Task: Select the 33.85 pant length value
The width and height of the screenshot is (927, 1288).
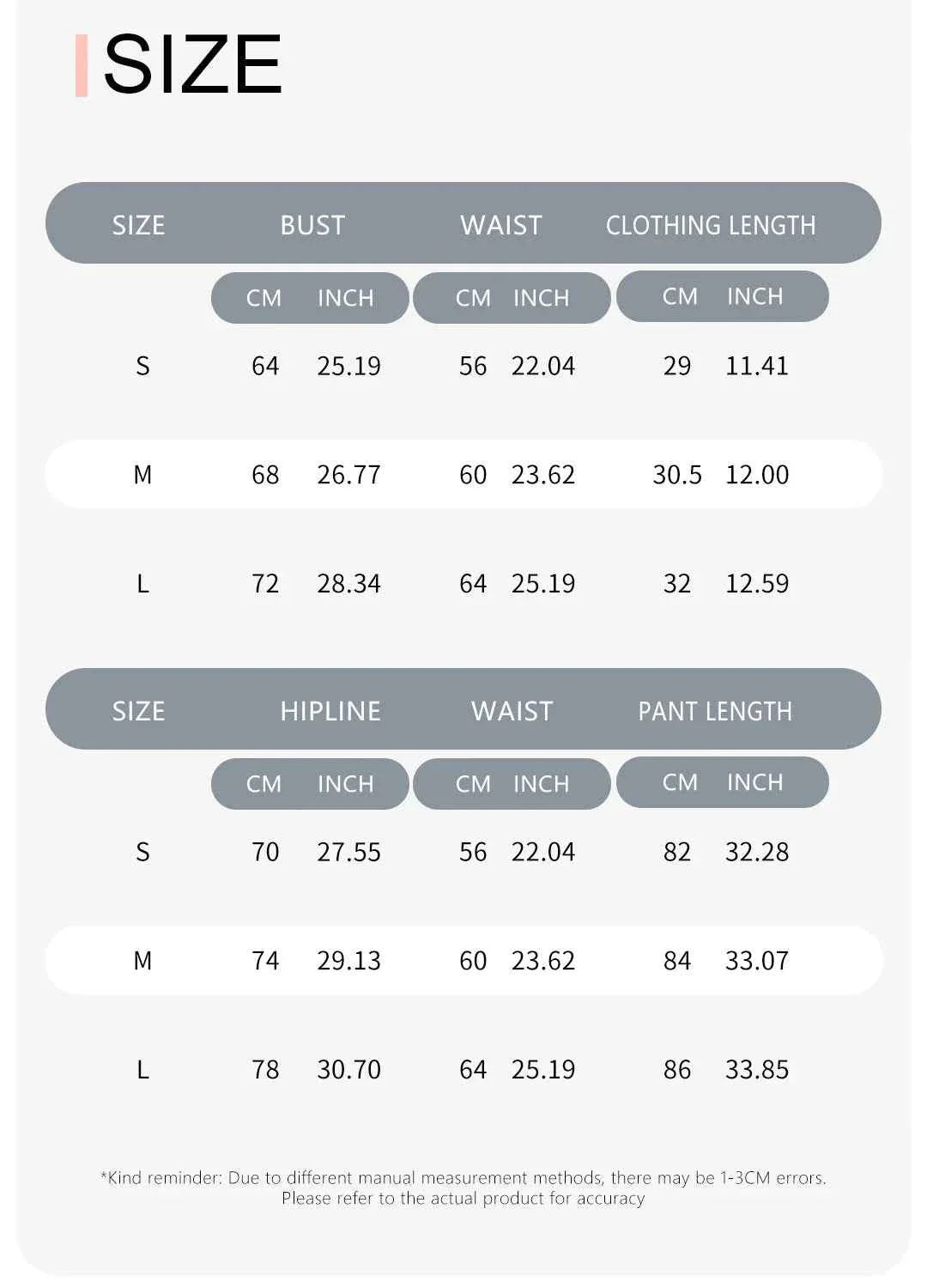Action: 757,1070
